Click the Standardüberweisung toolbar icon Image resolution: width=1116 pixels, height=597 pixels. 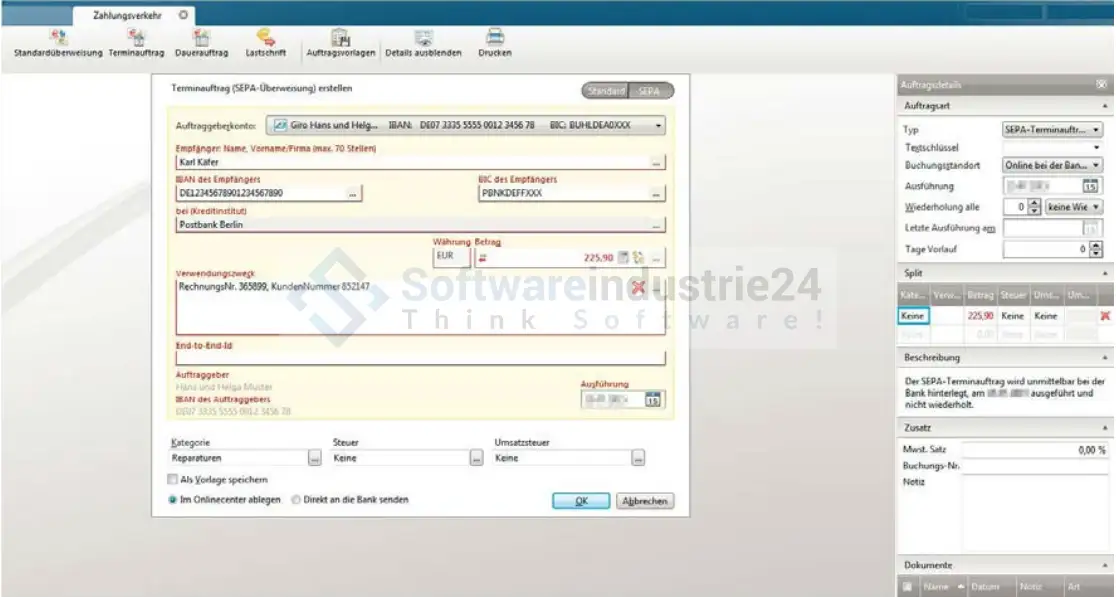[58, 38]
